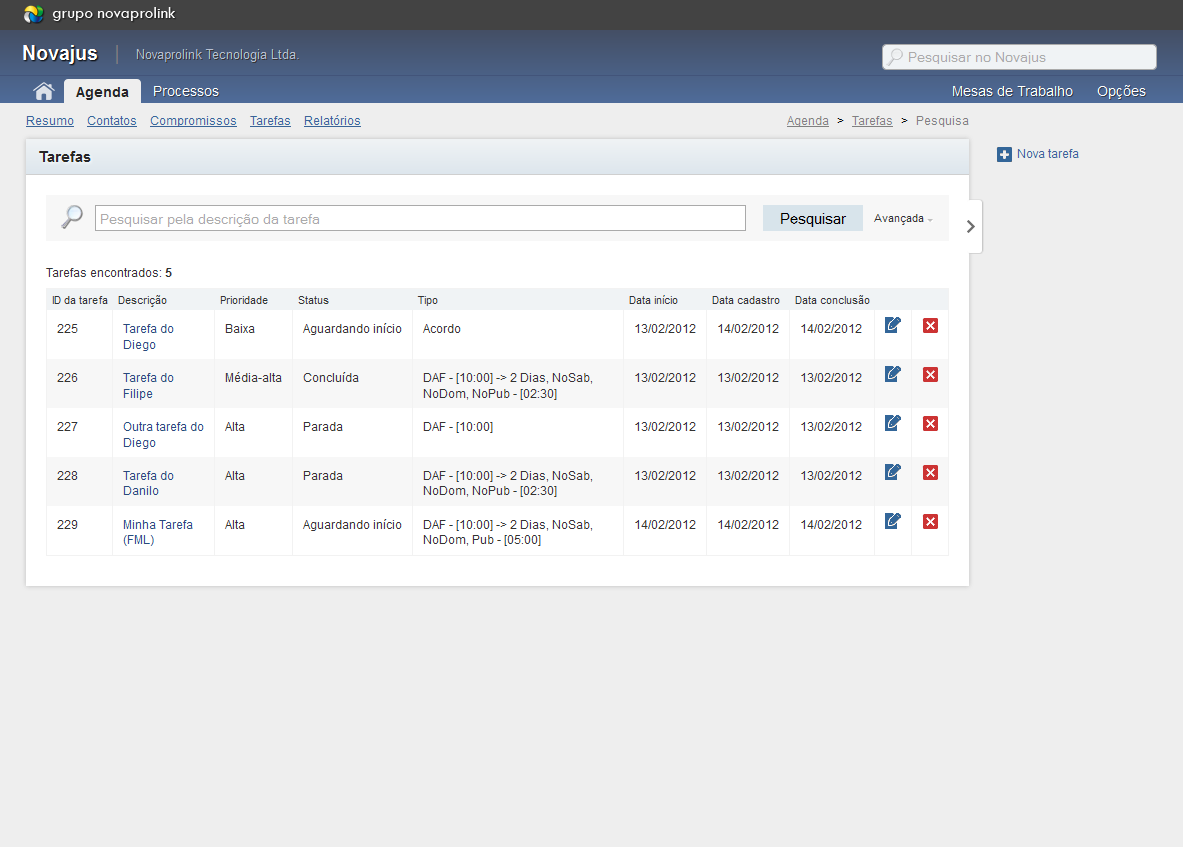This screenshot has height=847, width=1183.
Task: Delete task 226 with red X icon
Action: pos(930,374)
